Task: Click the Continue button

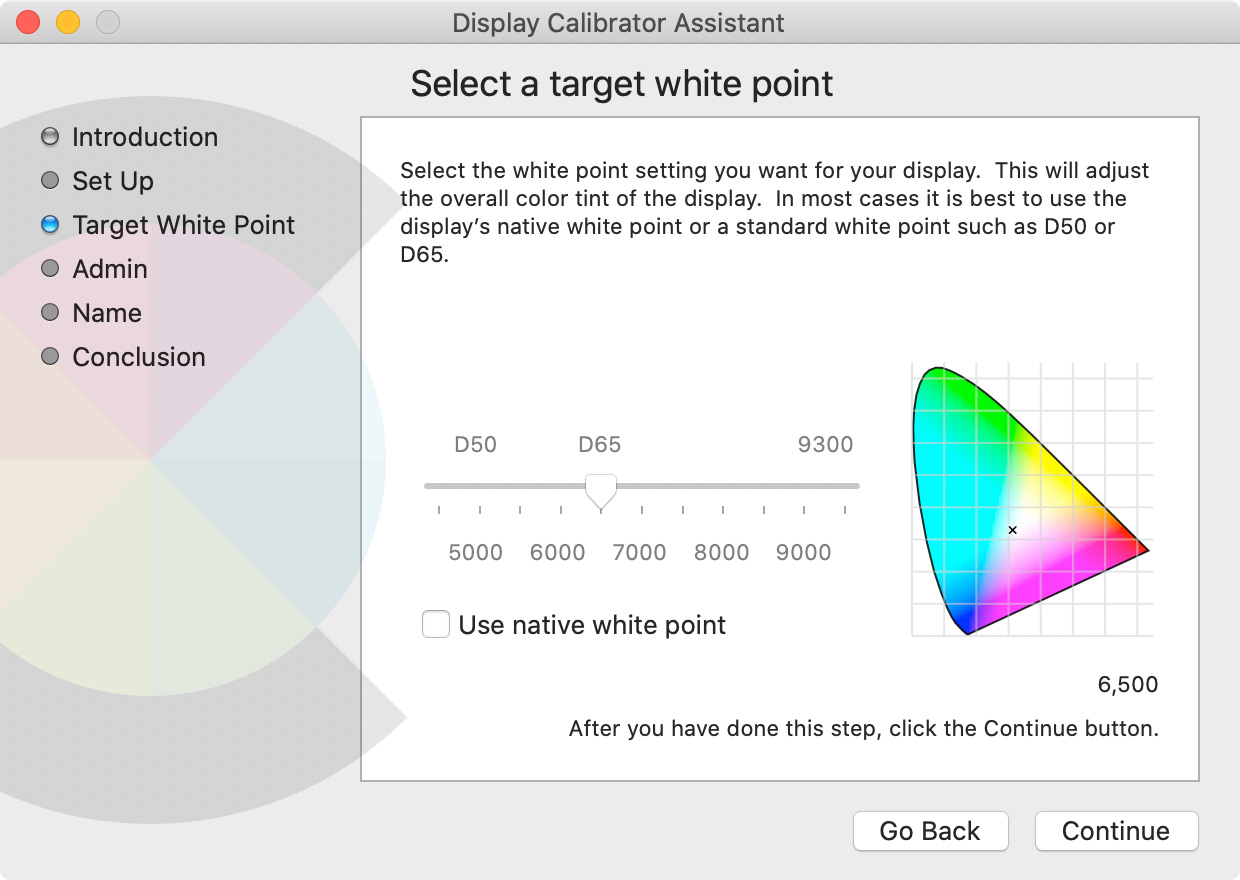Action: [1116, 831]
